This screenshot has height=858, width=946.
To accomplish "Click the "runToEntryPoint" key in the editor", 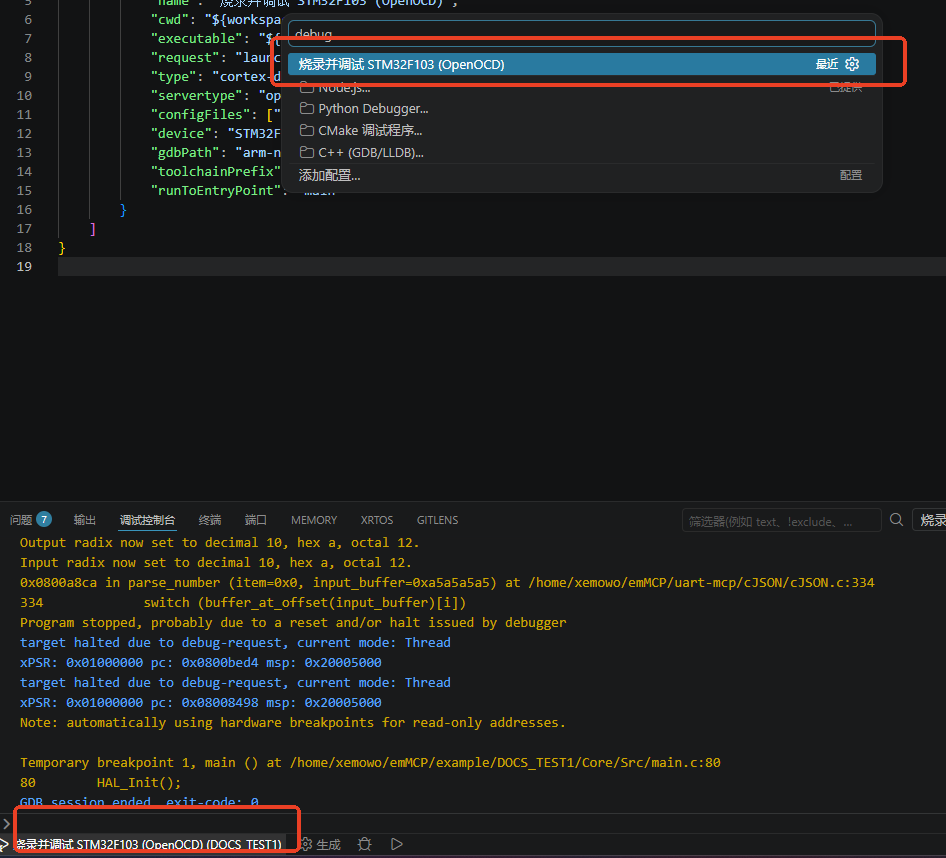I will [x=215, y=190].
